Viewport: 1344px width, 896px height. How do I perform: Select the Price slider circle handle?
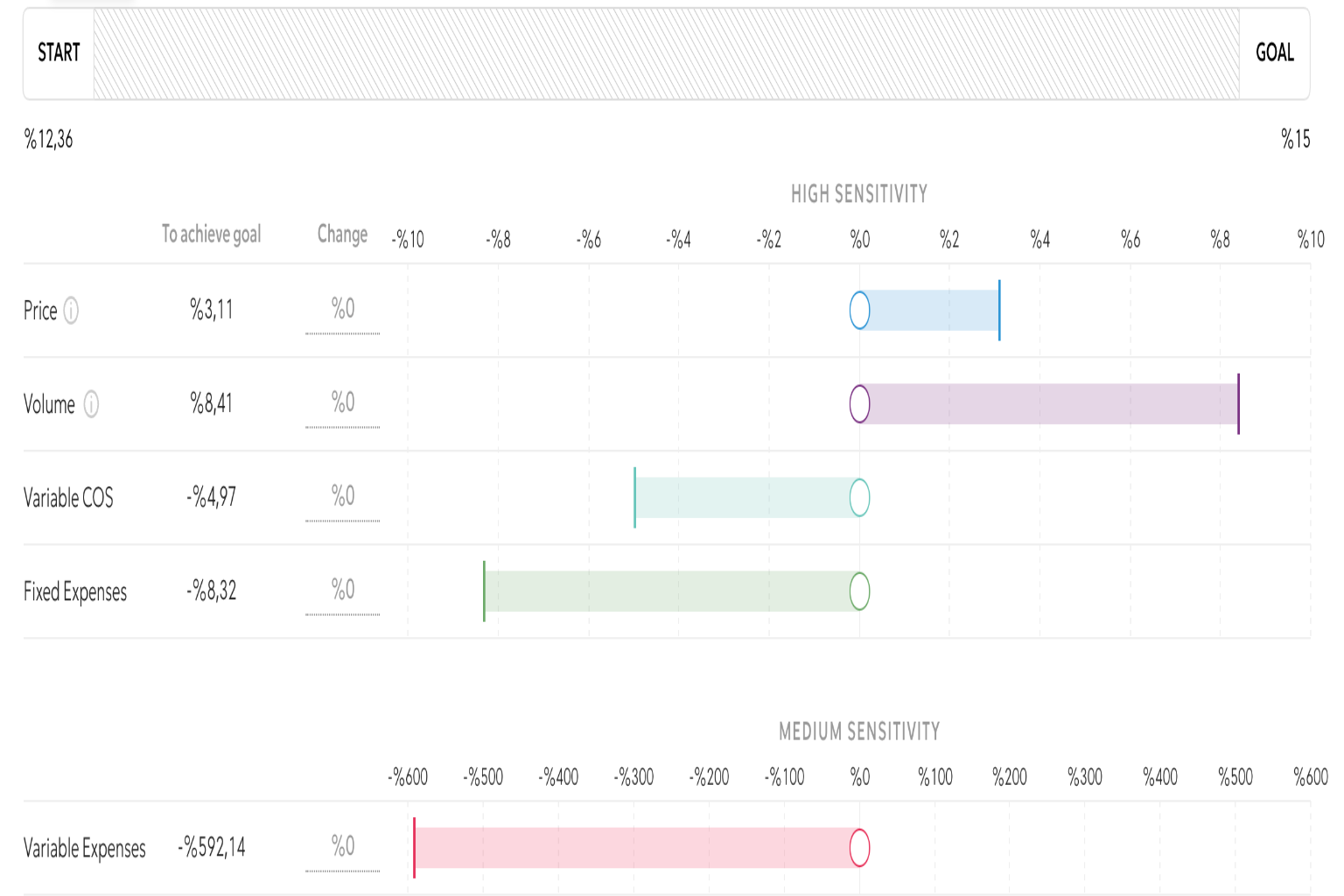click(x=860, y=311)
